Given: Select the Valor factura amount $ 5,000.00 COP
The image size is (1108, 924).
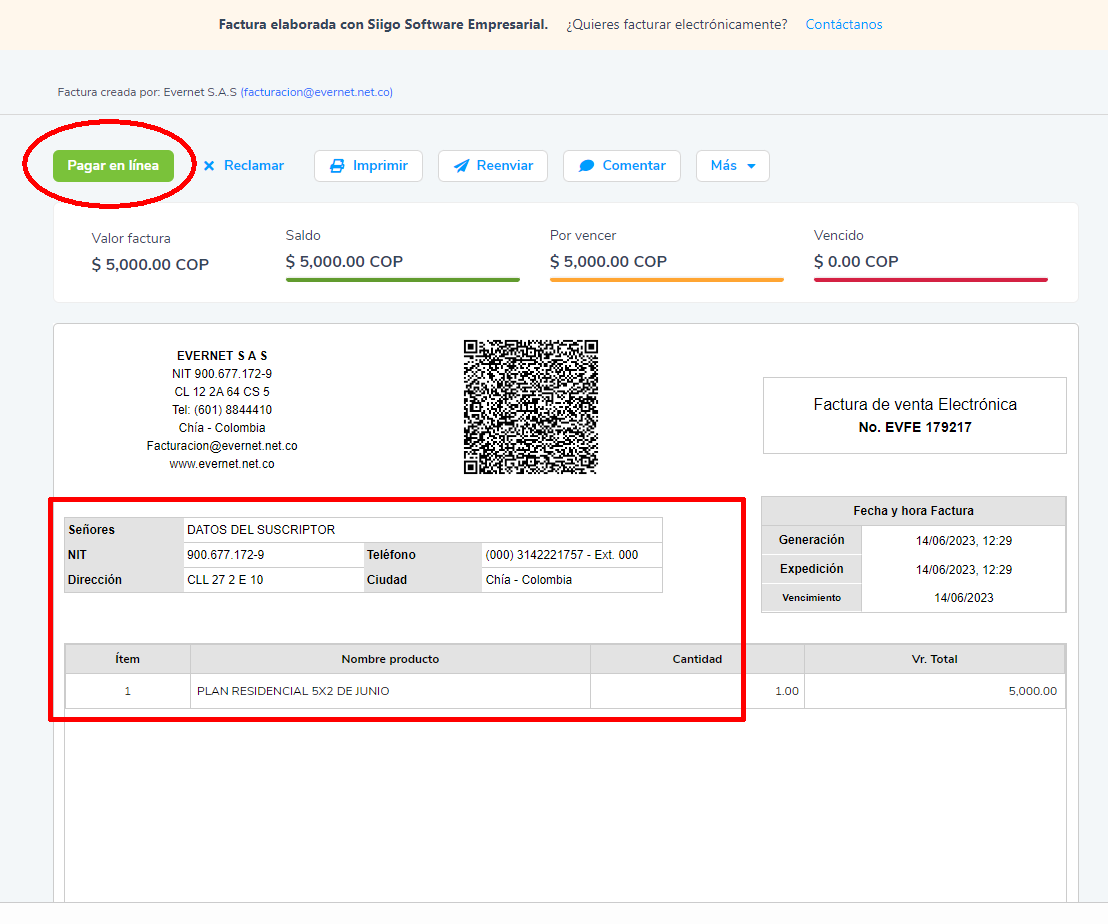Looking at the screenshot, I should coord(150,265).
